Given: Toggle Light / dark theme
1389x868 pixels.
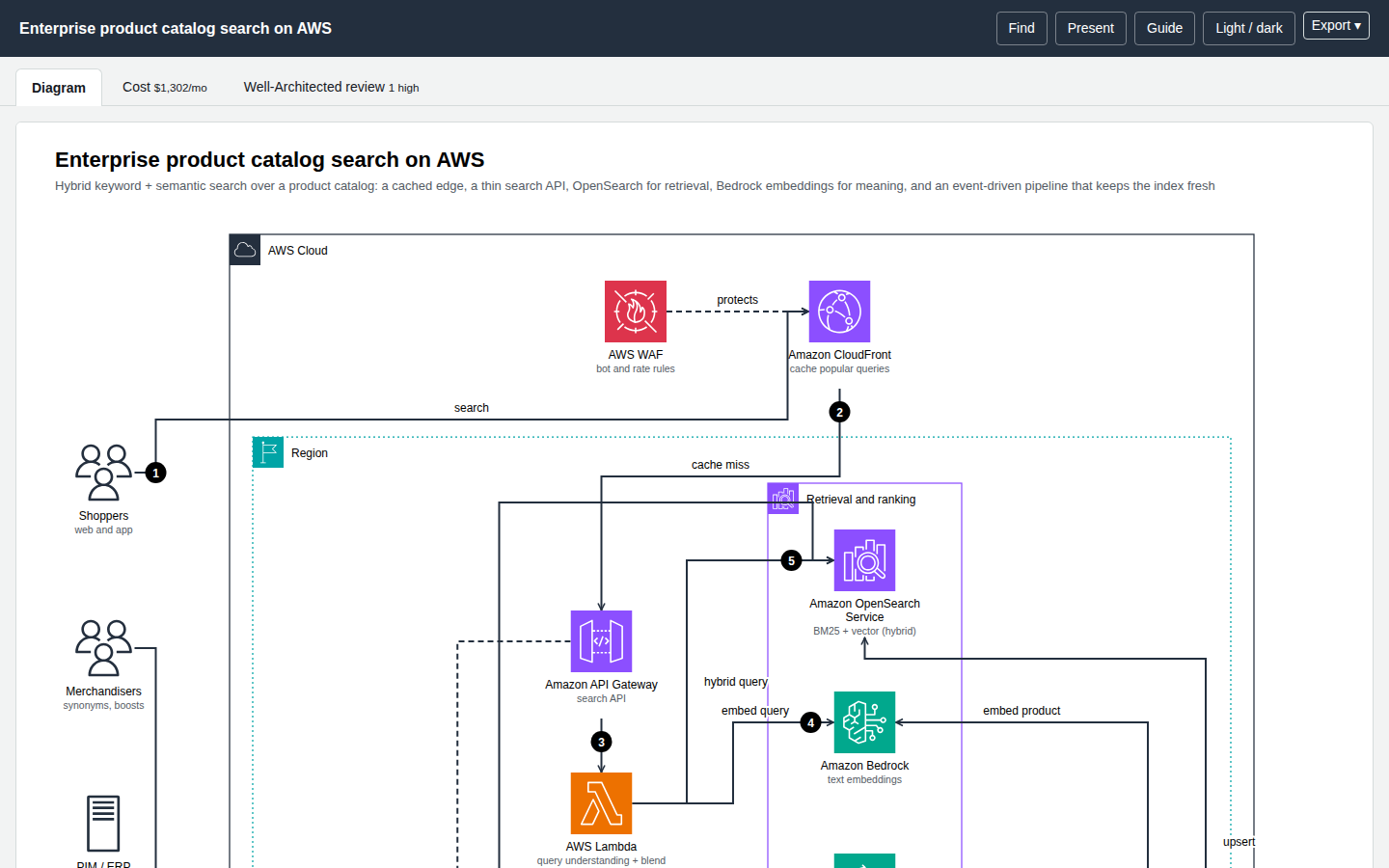Looking at the screenshot, I should [x=1248, y=28].
